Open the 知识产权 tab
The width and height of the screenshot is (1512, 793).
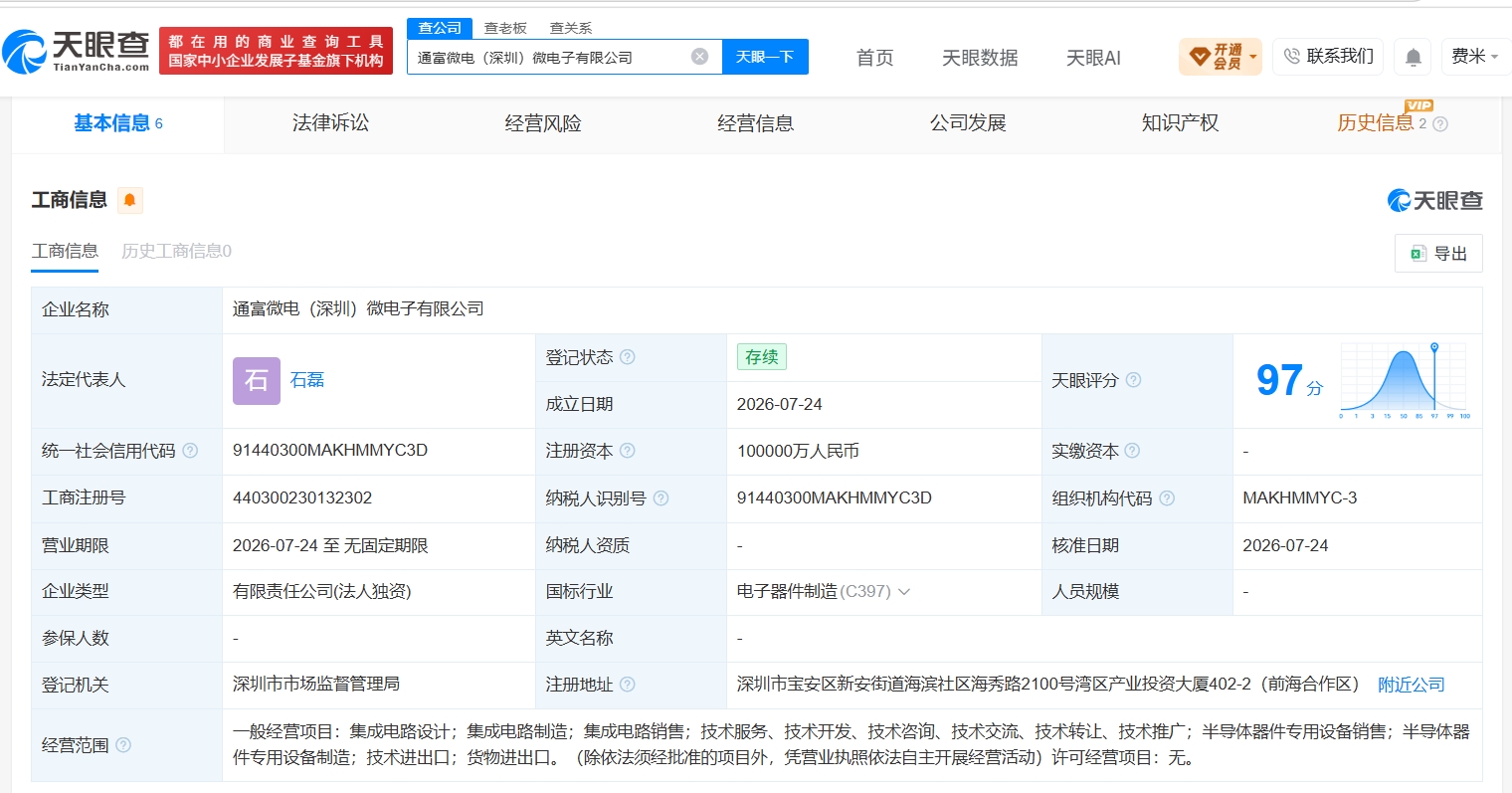click(1180, 123)
